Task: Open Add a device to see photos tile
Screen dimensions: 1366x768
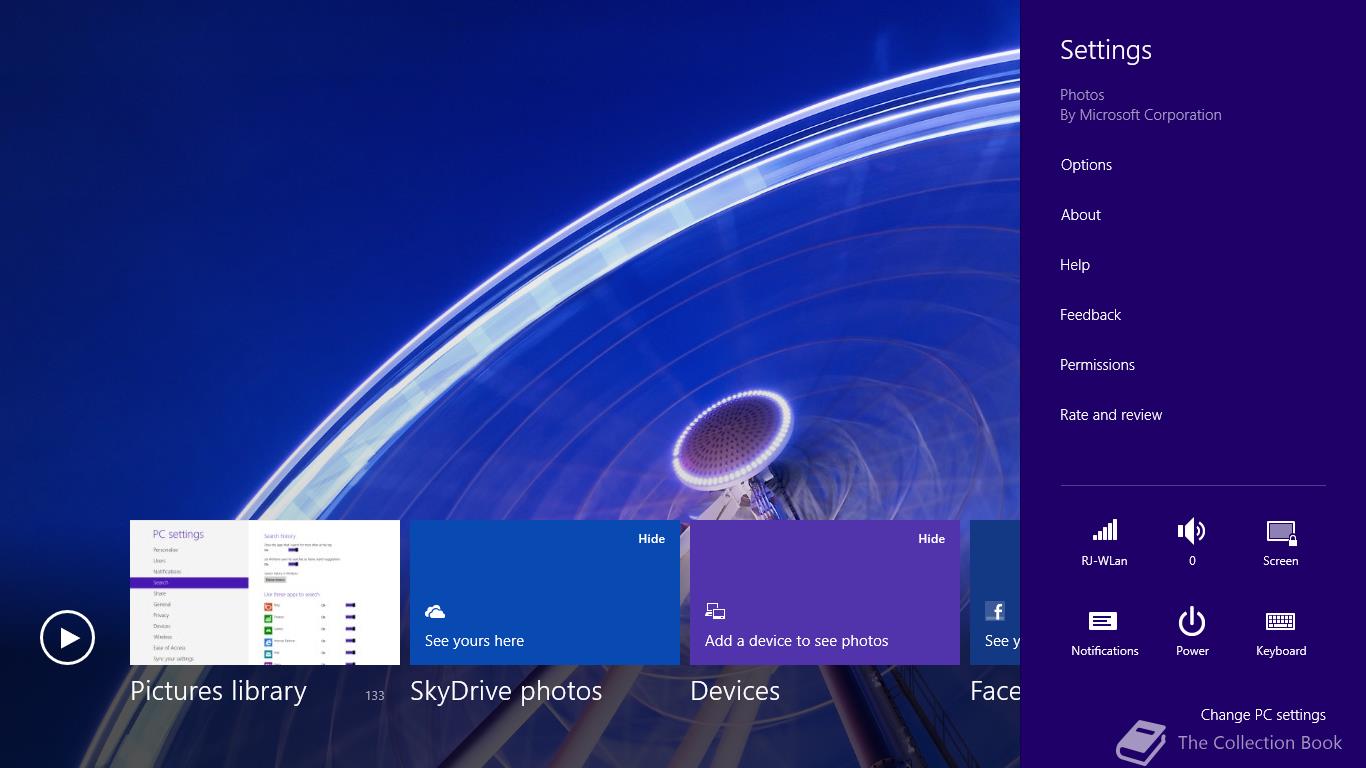Action: pyautogui.click(x=825, y=592)
